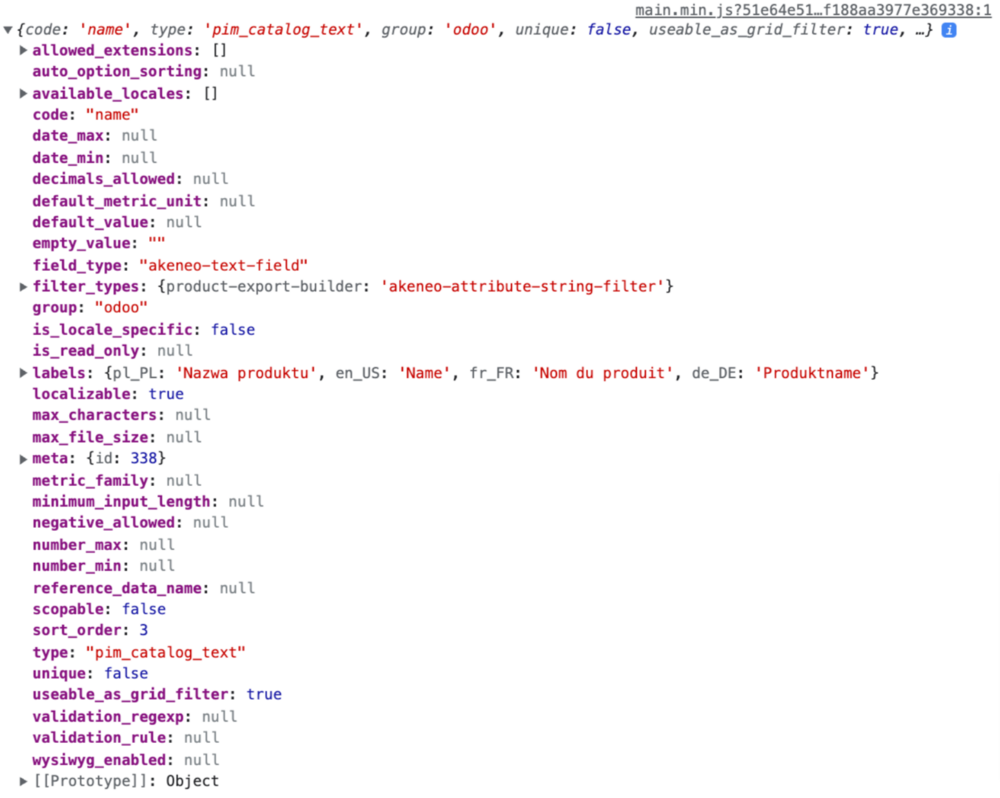Select the field_type "akeneo-text-field" value

(223, 265)
